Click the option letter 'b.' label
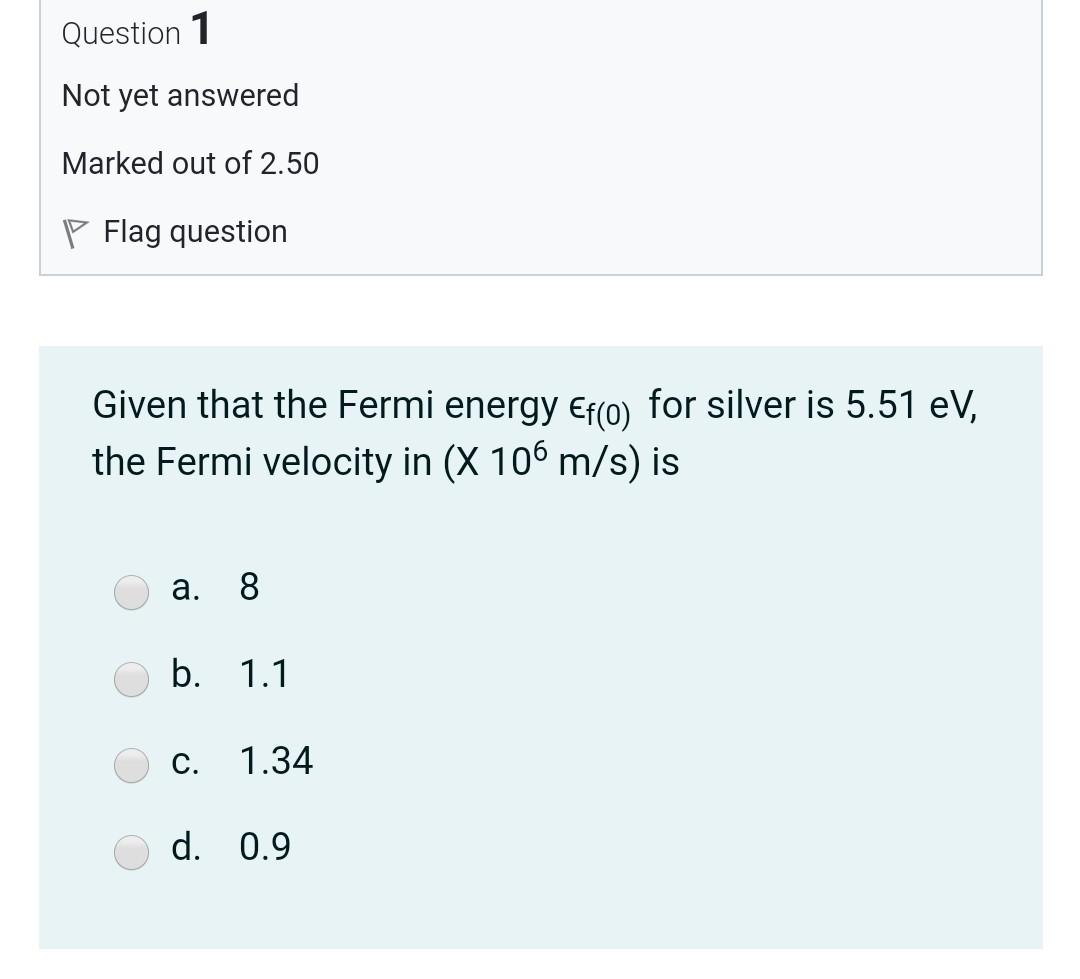Screen dimensions: 1080x979 tap(186, 673)
